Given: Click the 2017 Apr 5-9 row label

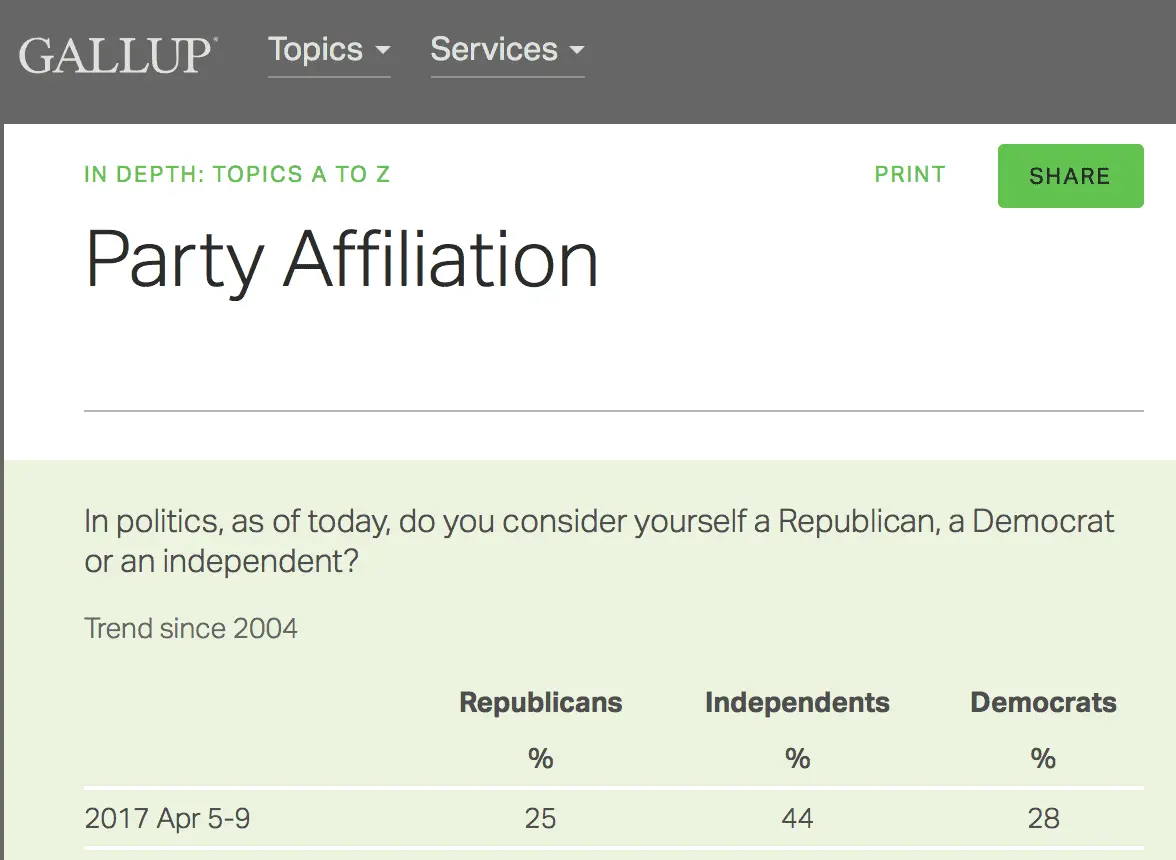Looking at the screenshot, I should click(x=167, y=819).
